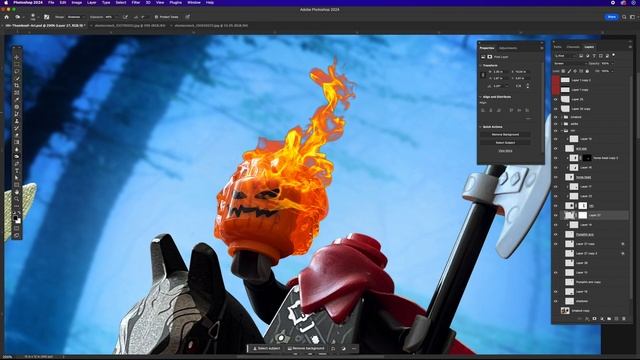This screenshot has width=640, height=360.
Task: Click the Search icon beside Share
Action: pos(624,17)
